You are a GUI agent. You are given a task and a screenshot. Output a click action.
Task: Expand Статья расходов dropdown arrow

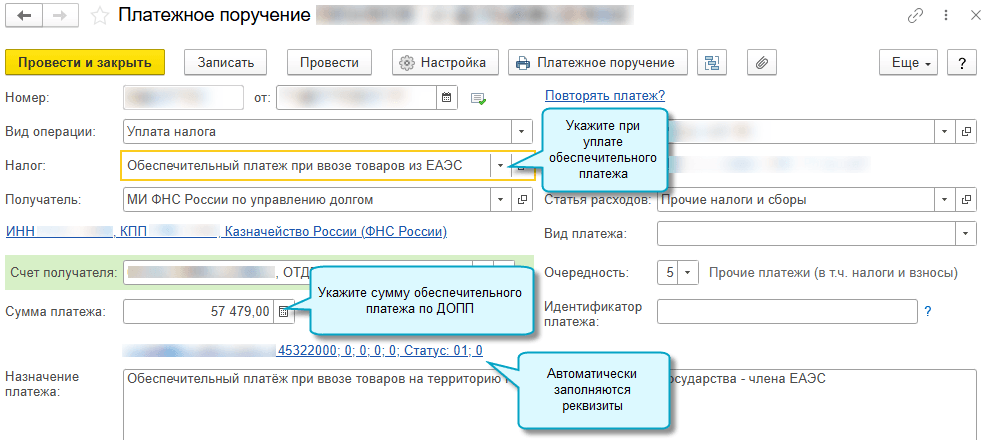point(944,200)
